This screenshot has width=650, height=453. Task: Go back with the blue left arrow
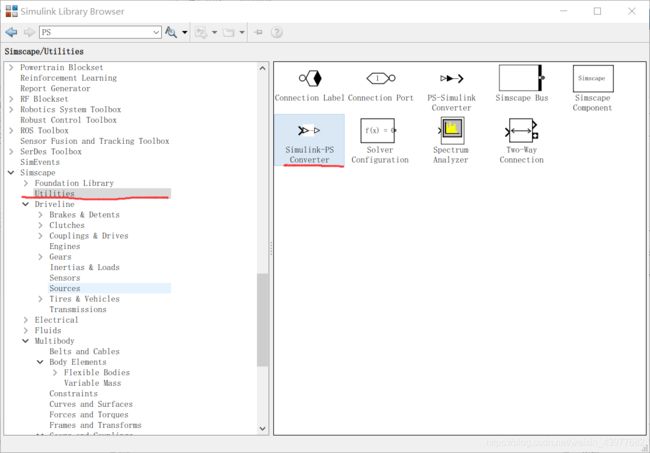click(11, 32)
